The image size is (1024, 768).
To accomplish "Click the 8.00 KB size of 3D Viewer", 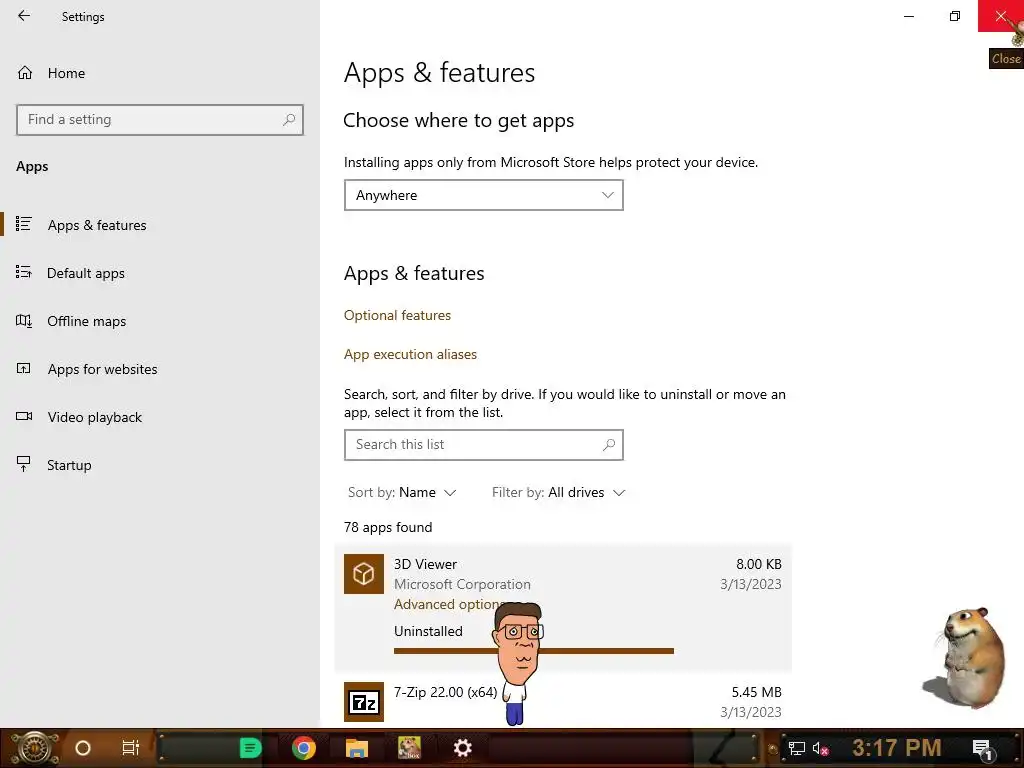I will 758,564.
